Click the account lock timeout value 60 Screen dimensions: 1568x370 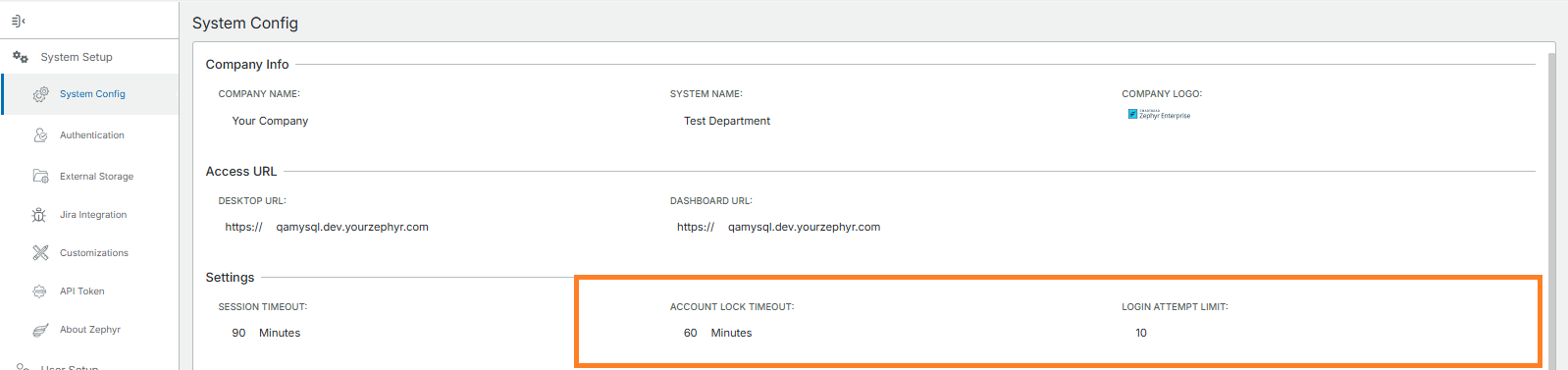pos(691,333)
